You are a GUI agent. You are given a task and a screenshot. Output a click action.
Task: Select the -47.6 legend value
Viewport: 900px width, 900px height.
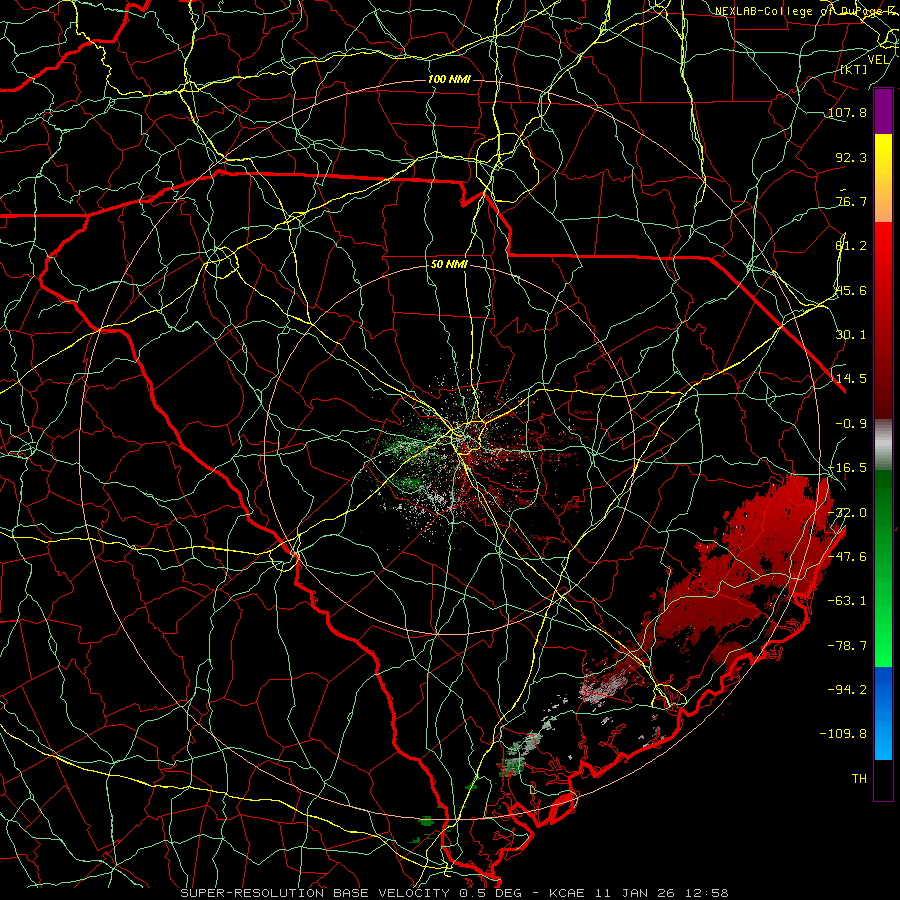click(x=847, y=557)
